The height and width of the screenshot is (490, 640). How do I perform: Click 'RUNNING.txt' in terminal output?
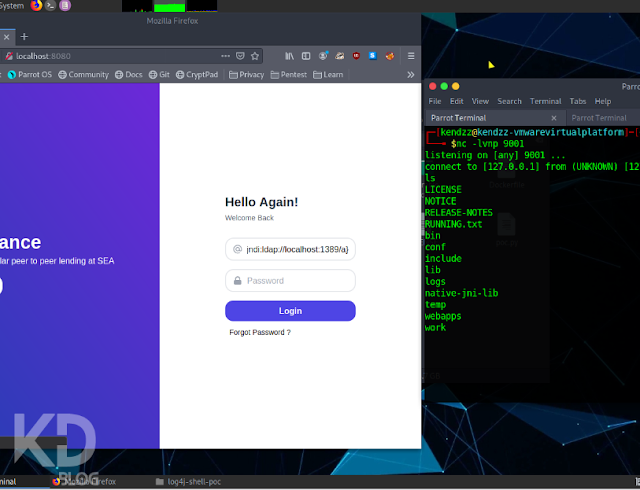click(x=453, y=224)
